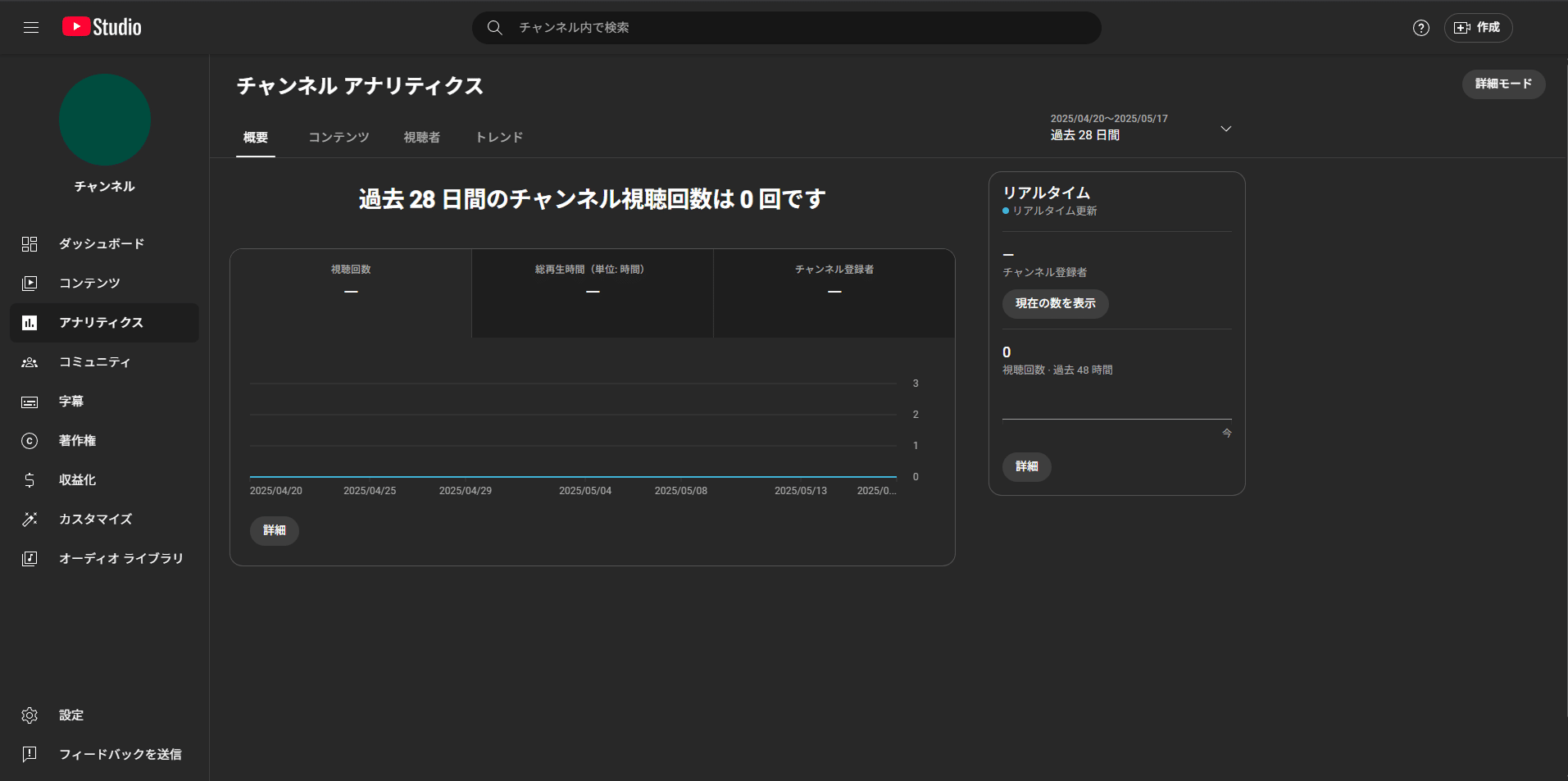Click the help (?) icon in header
This screenshot has height=781, width=1568.
click(1420, 27)
